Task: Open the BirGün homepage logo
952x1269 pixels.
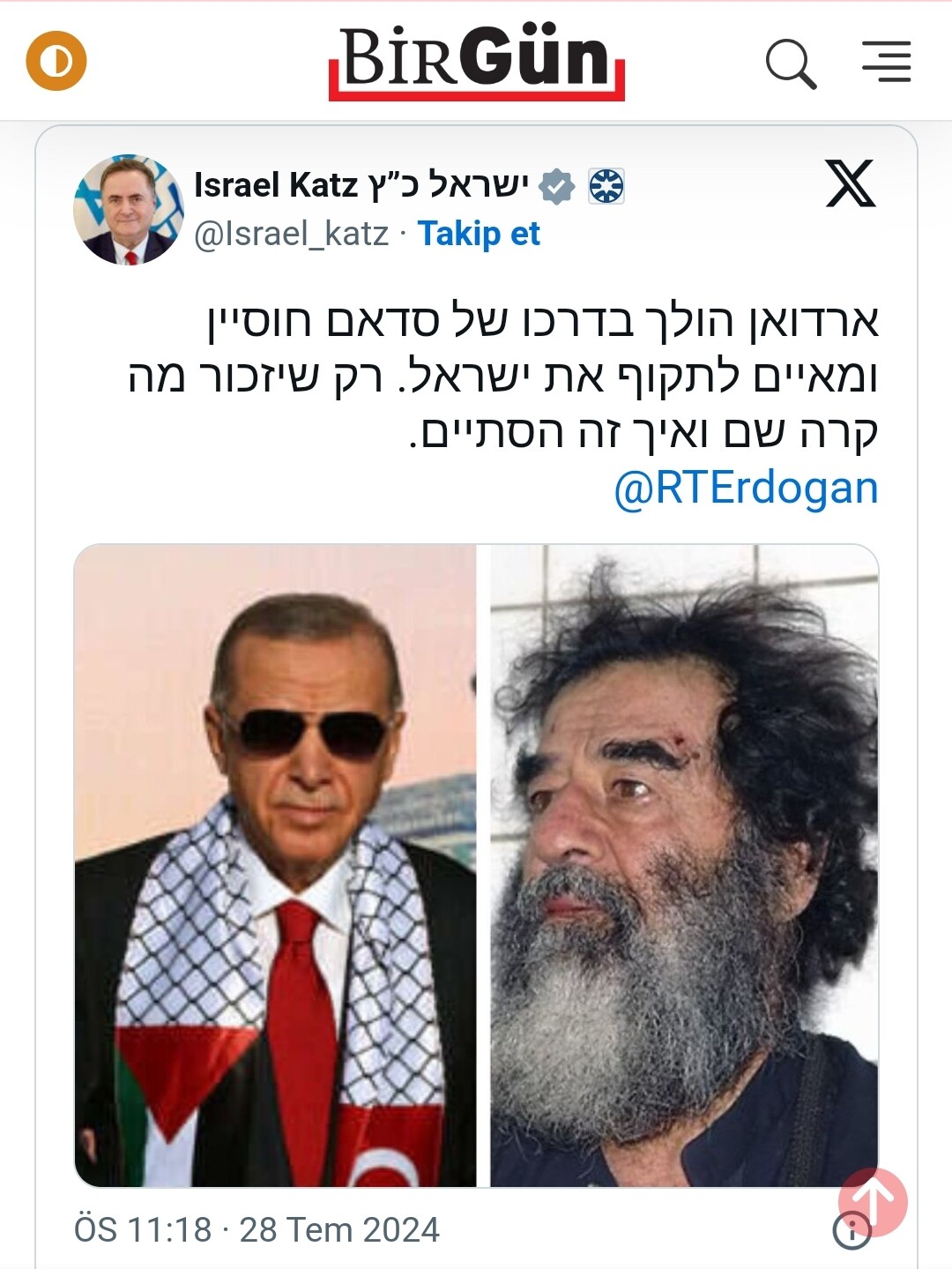Action: [476, 63]
